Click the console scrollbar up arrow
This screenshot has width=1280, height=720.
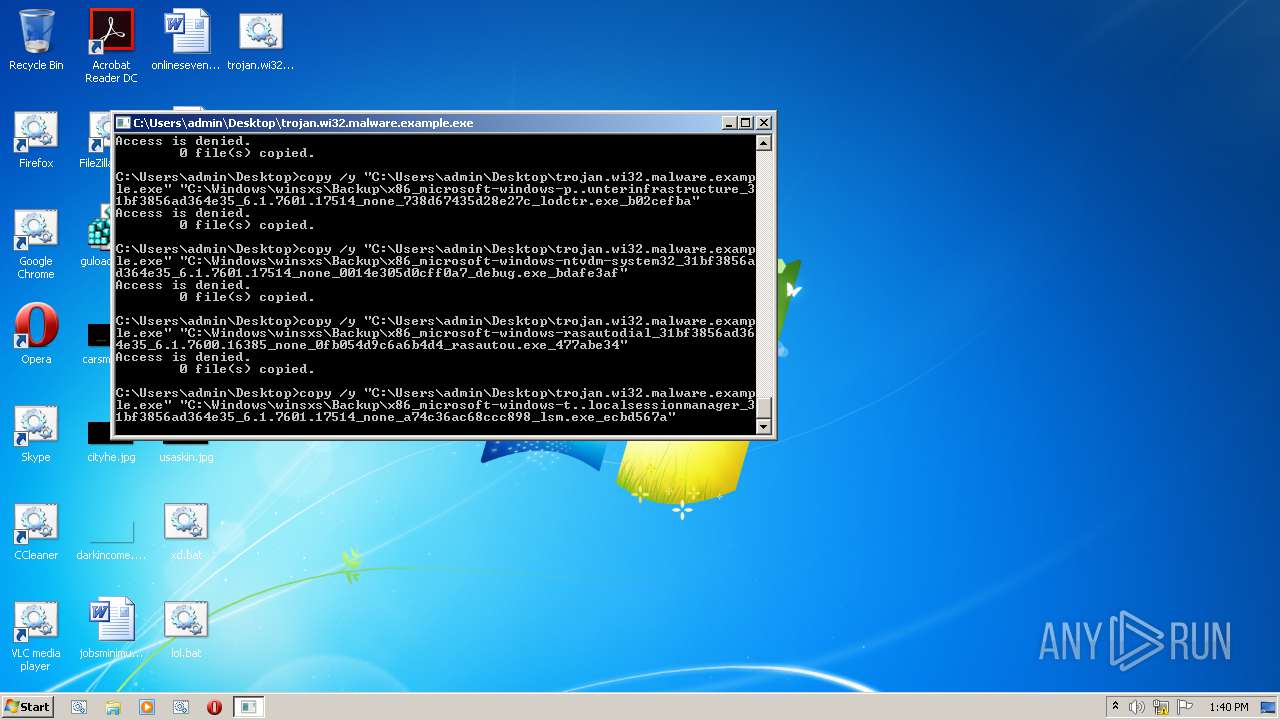764,142
